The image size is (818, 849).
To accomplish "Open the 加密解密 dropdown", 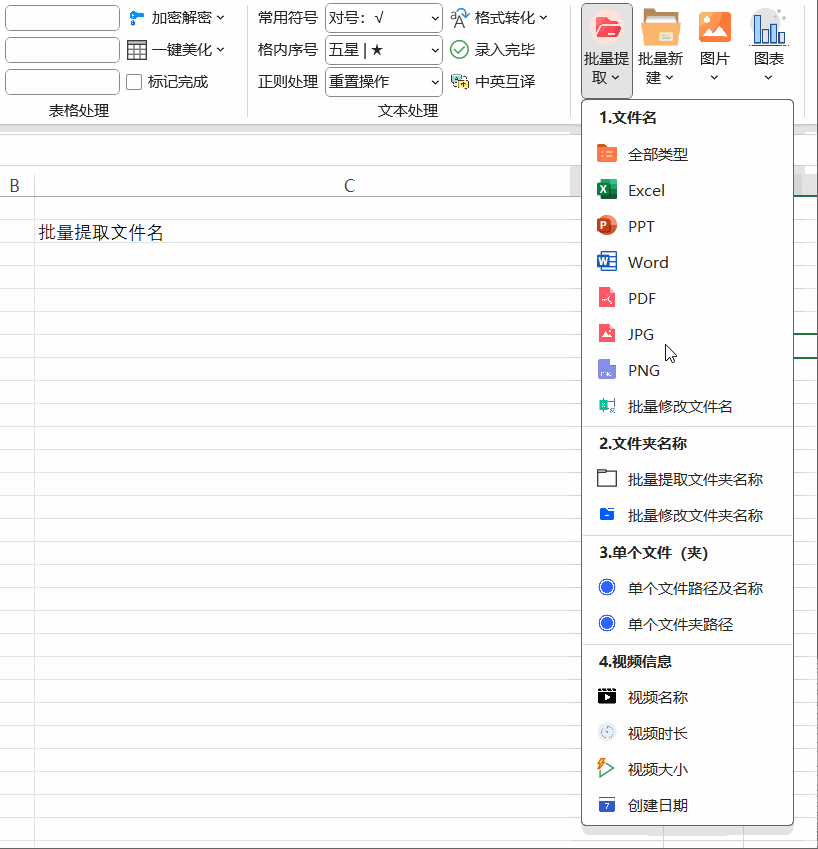I will click(x=177, y=18).
